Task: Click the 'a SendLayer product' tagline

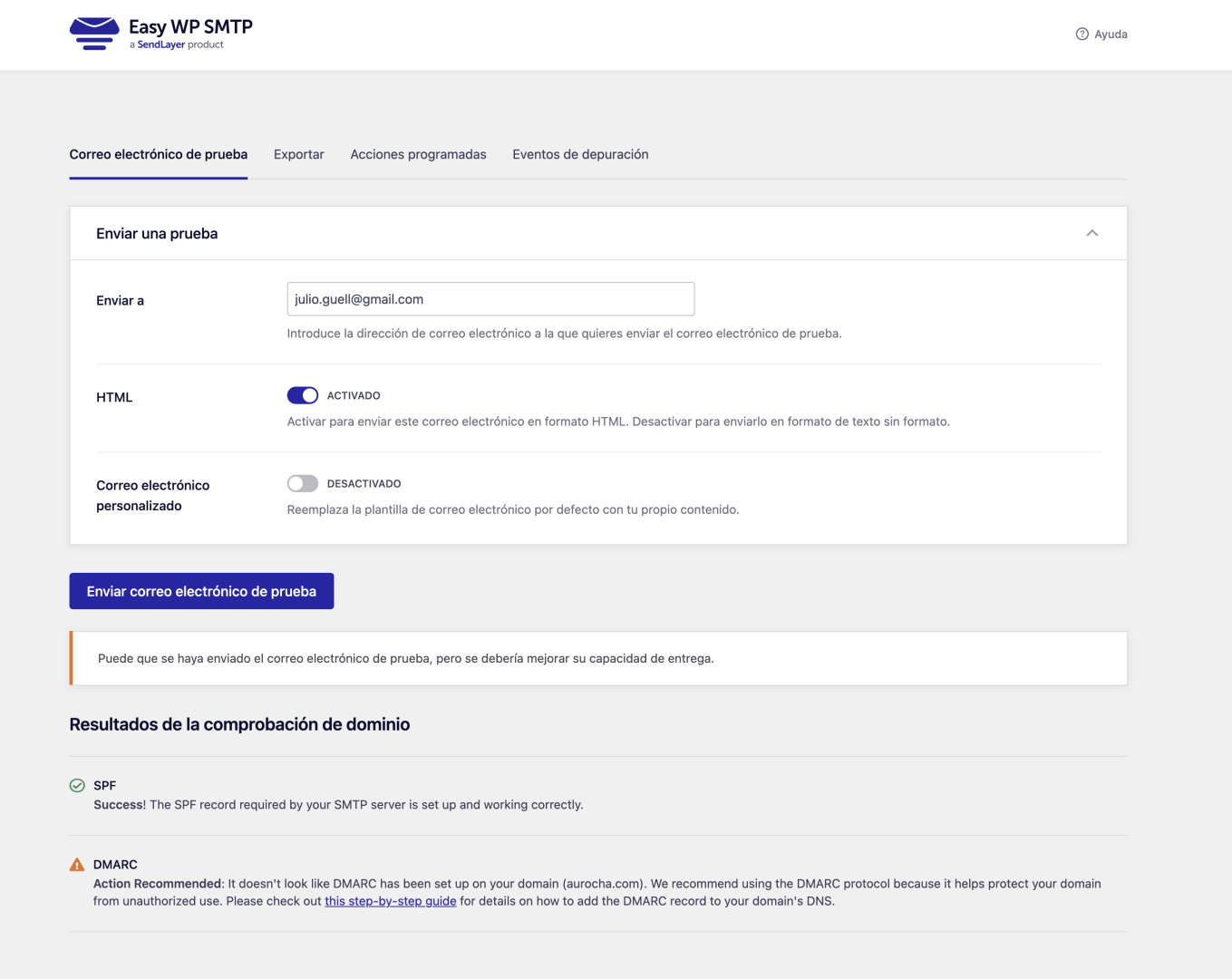Action: tap(177, 44)
